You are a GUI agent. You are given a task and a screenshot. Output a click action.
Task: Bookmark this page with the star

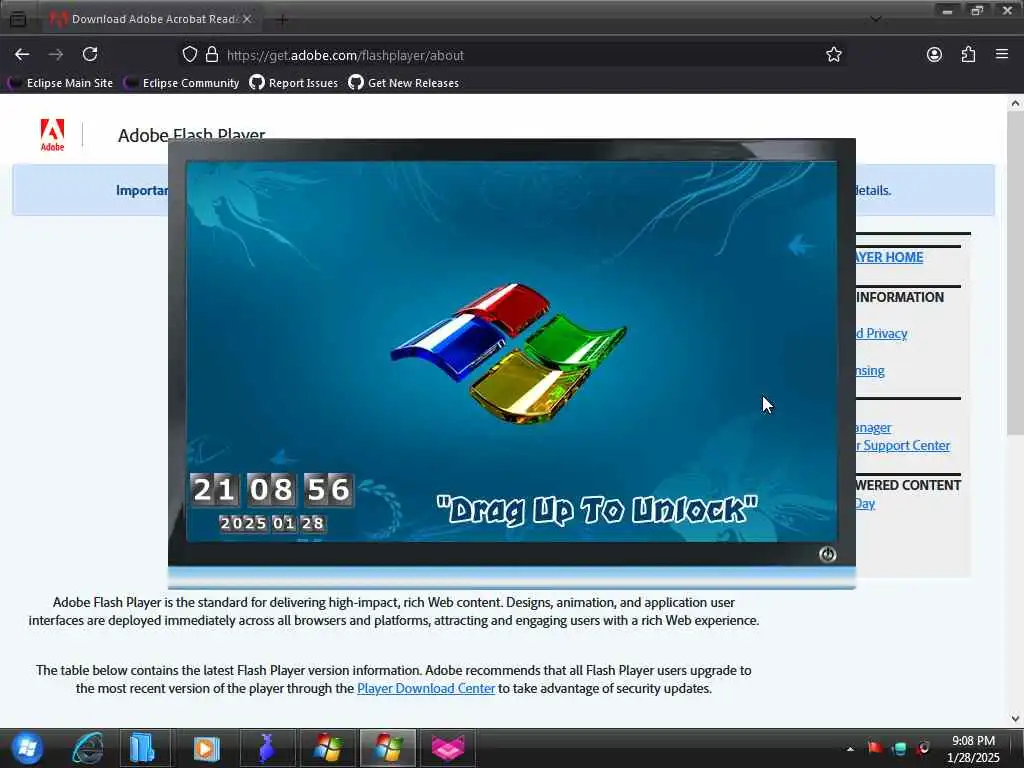coord(833,54)
